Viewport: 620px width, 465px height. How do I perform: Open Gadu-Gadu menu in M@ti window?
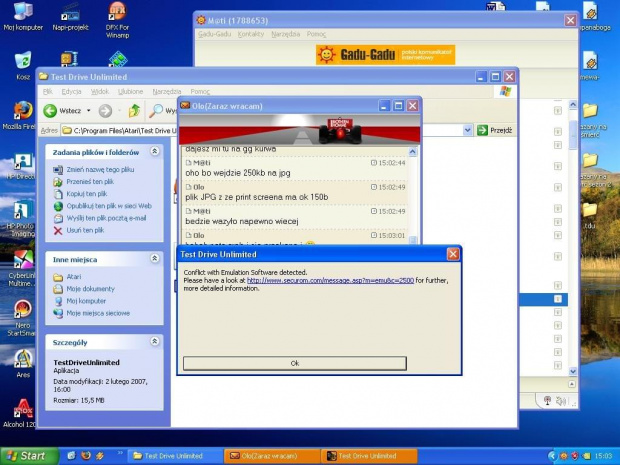click(x=214, y=34)
